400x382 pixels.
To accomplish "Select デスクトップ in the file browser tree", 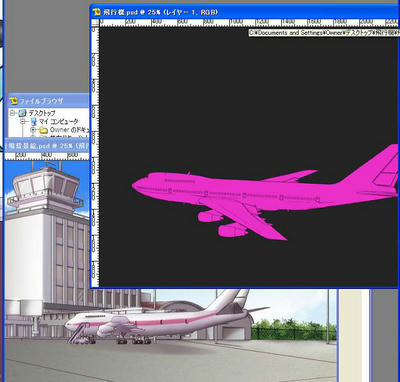I will [x=42, y=113].
